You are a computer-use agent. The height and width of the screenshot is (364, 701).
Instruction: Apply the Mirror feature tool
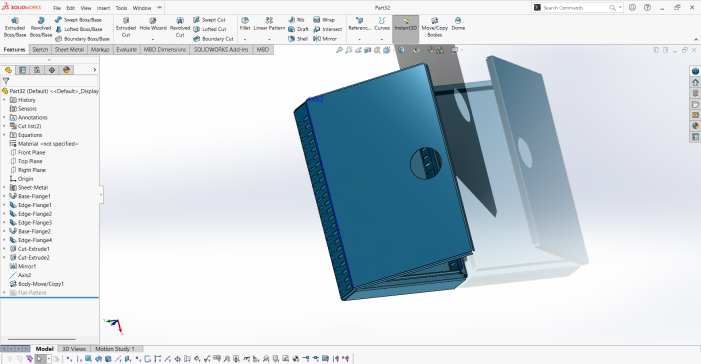click(x=325, y=39)
